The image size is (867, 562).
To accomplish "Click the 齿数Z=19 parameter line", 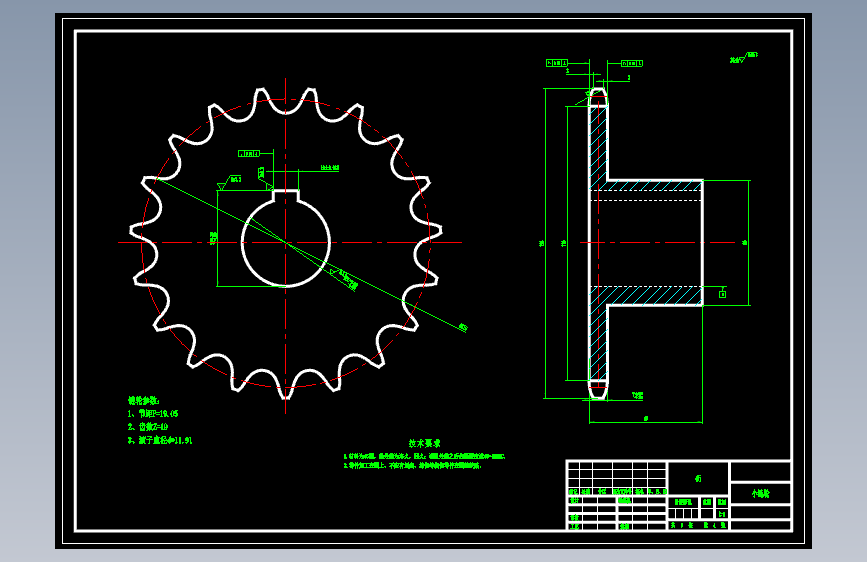I will click(x=148, y=426).
